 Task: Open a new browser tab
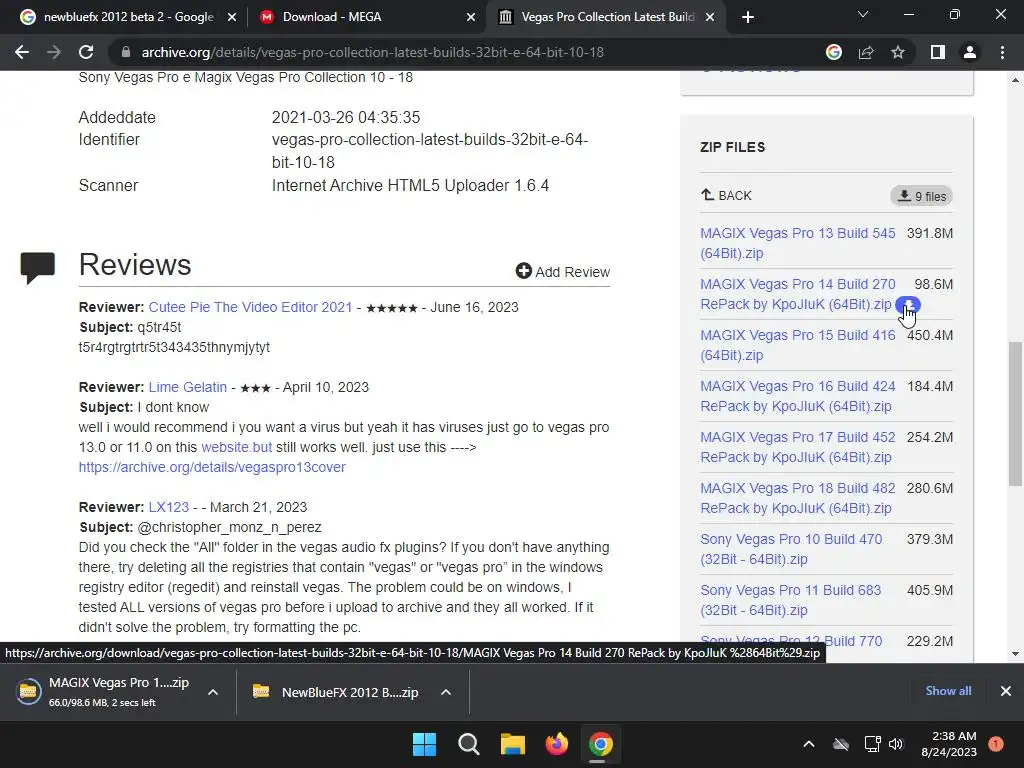[748, 17]
